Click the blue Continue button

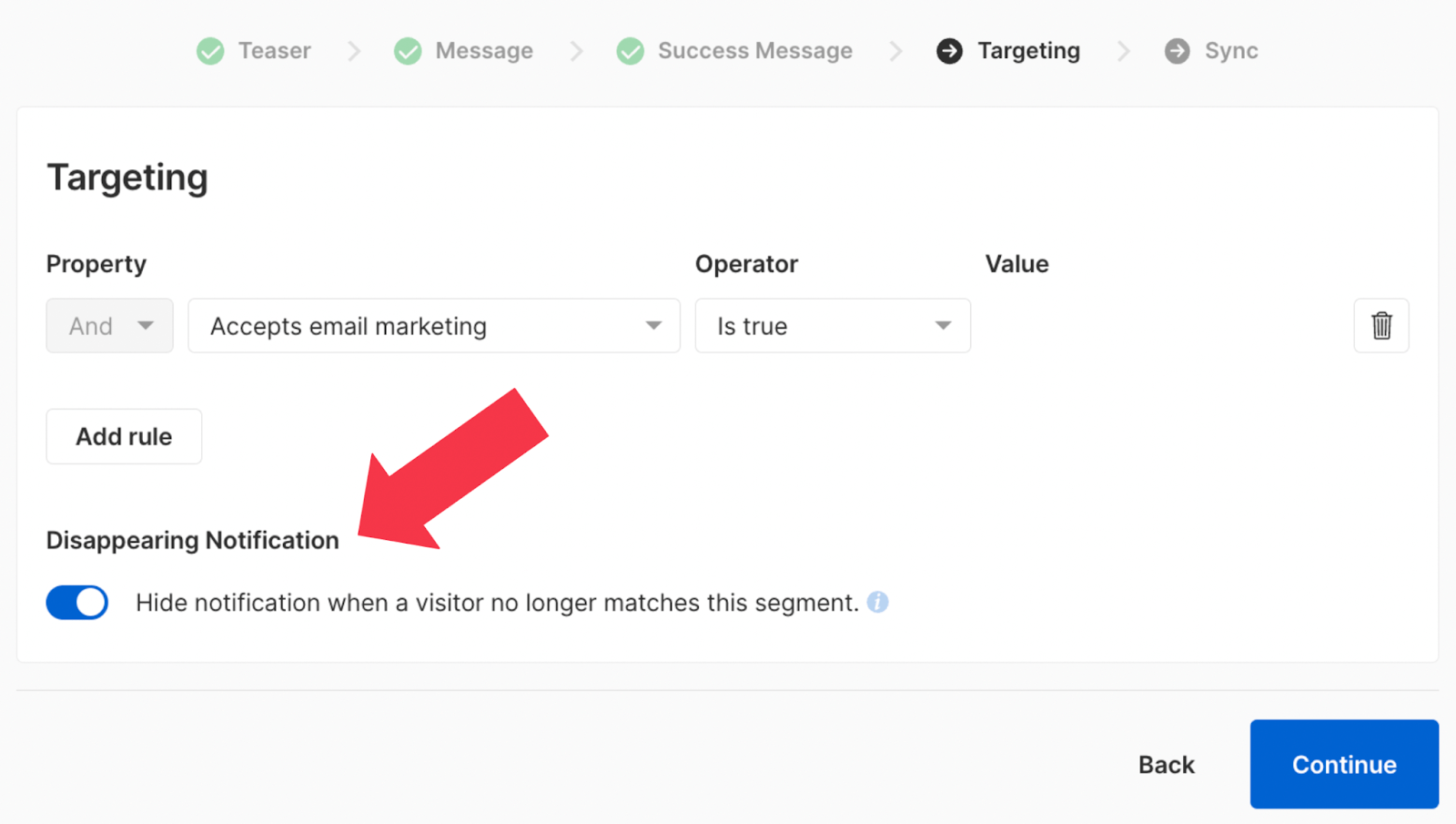pyautogui.click(x=1343, y=764)
